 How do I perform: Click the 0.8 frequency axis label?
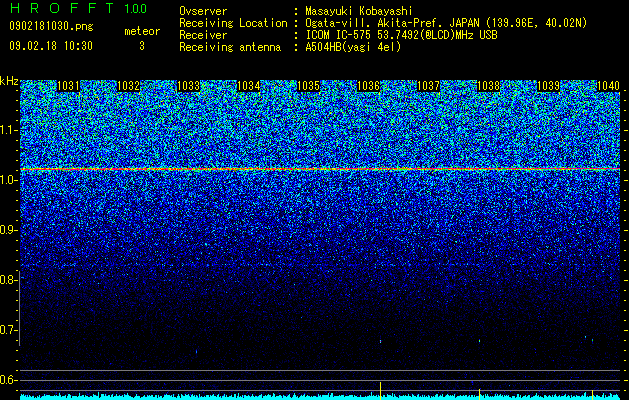[x=8, y=280]
